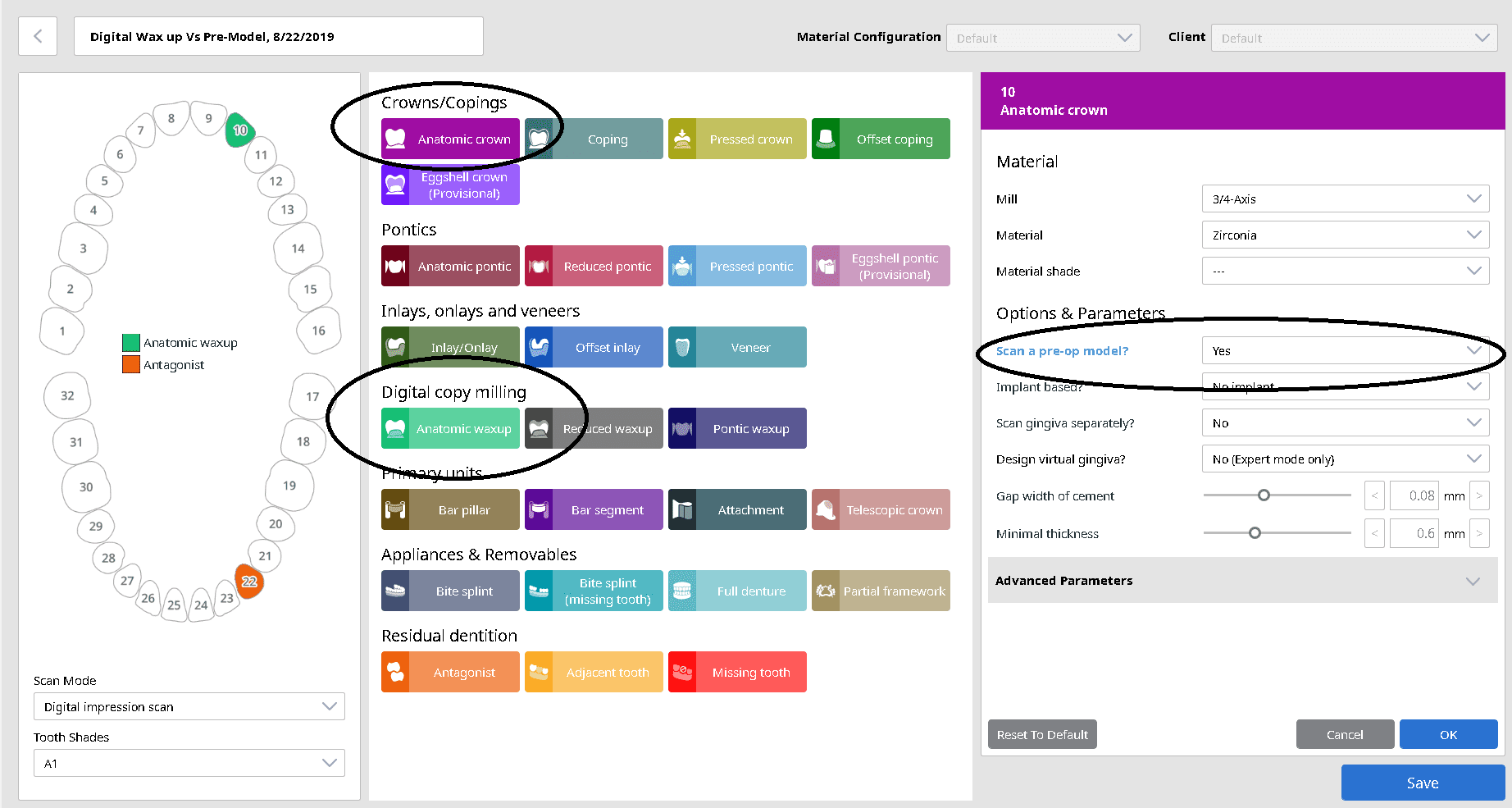Choose the Pressed crown option
1512x808 pixels.
click(x=736, y=139)
